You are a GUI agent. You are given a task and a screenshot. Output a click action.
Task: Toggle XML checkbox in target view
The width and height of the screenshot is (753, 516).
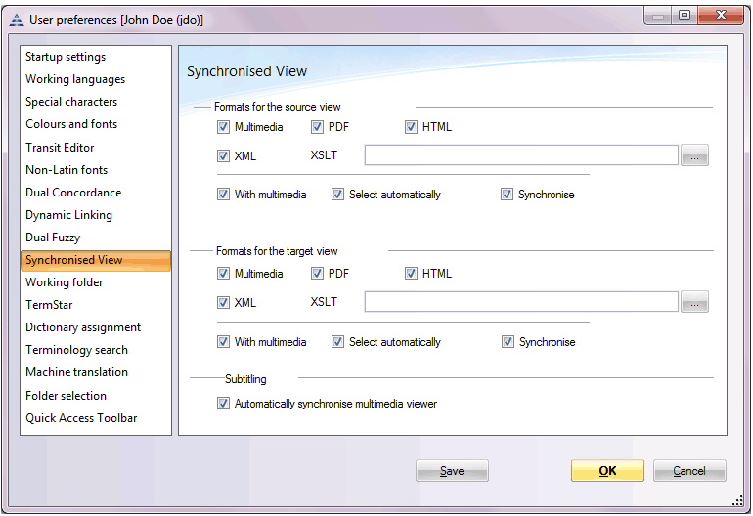223,302
